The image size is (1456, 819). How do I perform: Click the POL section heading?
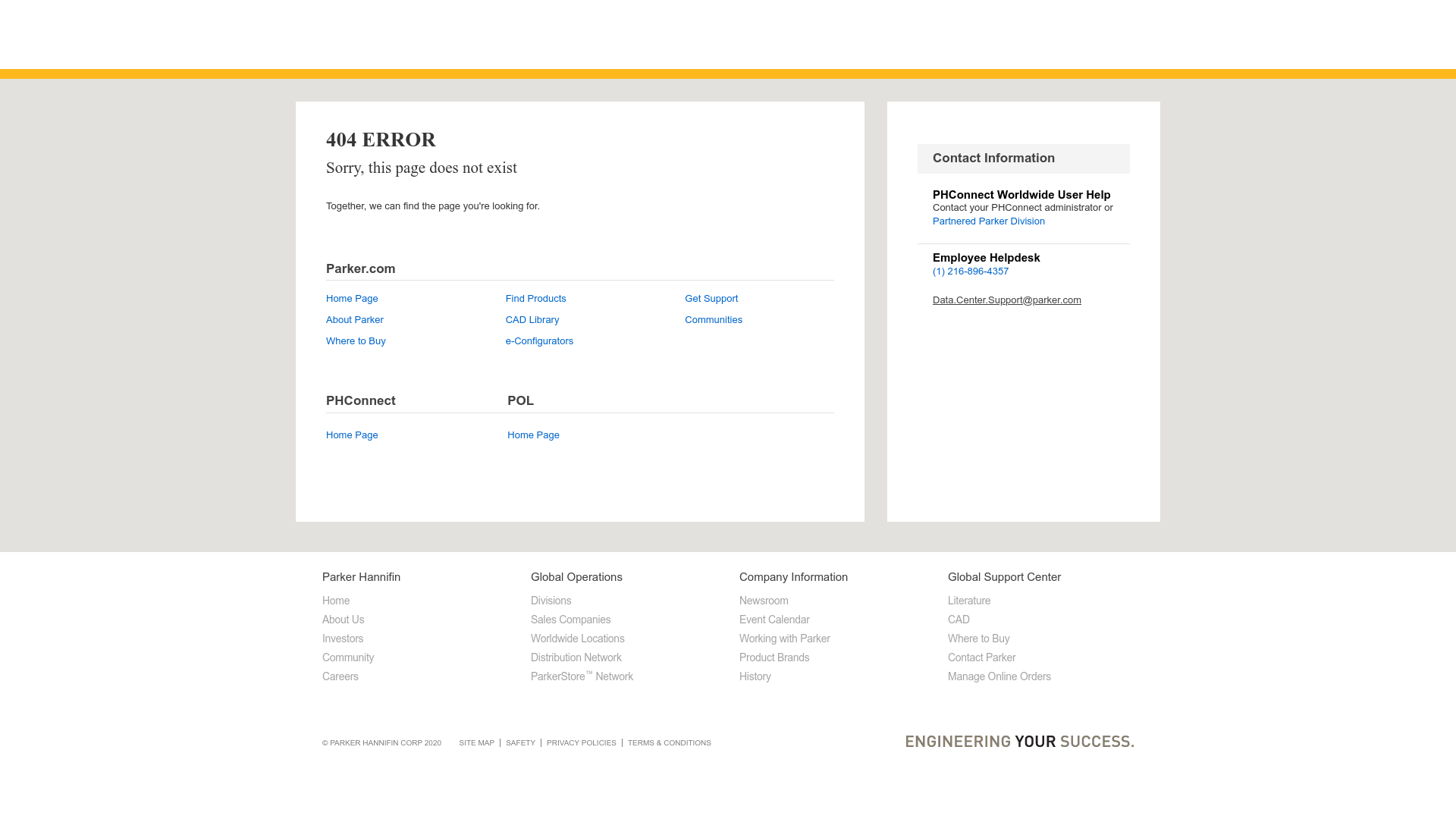[x=521, y=401]
